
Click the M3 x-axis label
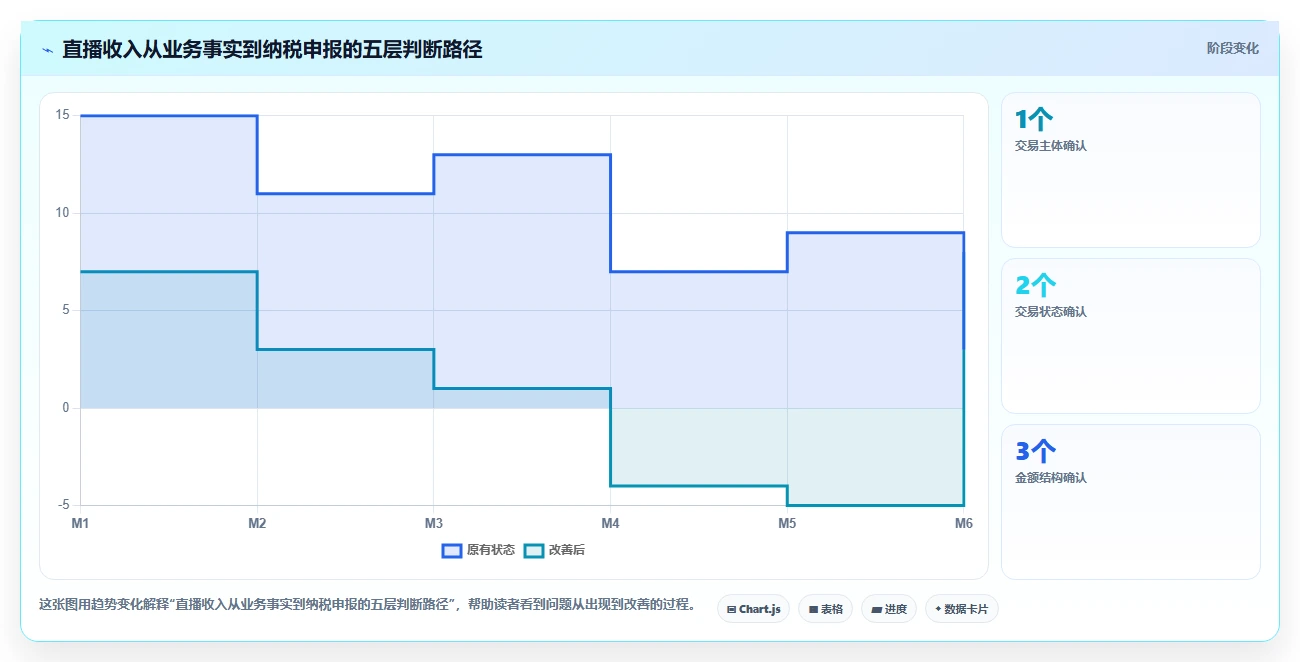434,523
